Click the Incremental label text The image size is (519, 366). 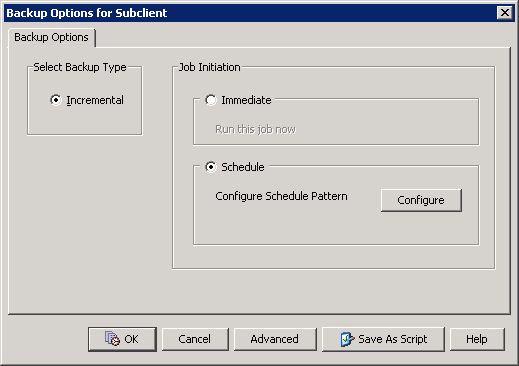(x=95, y=100)
